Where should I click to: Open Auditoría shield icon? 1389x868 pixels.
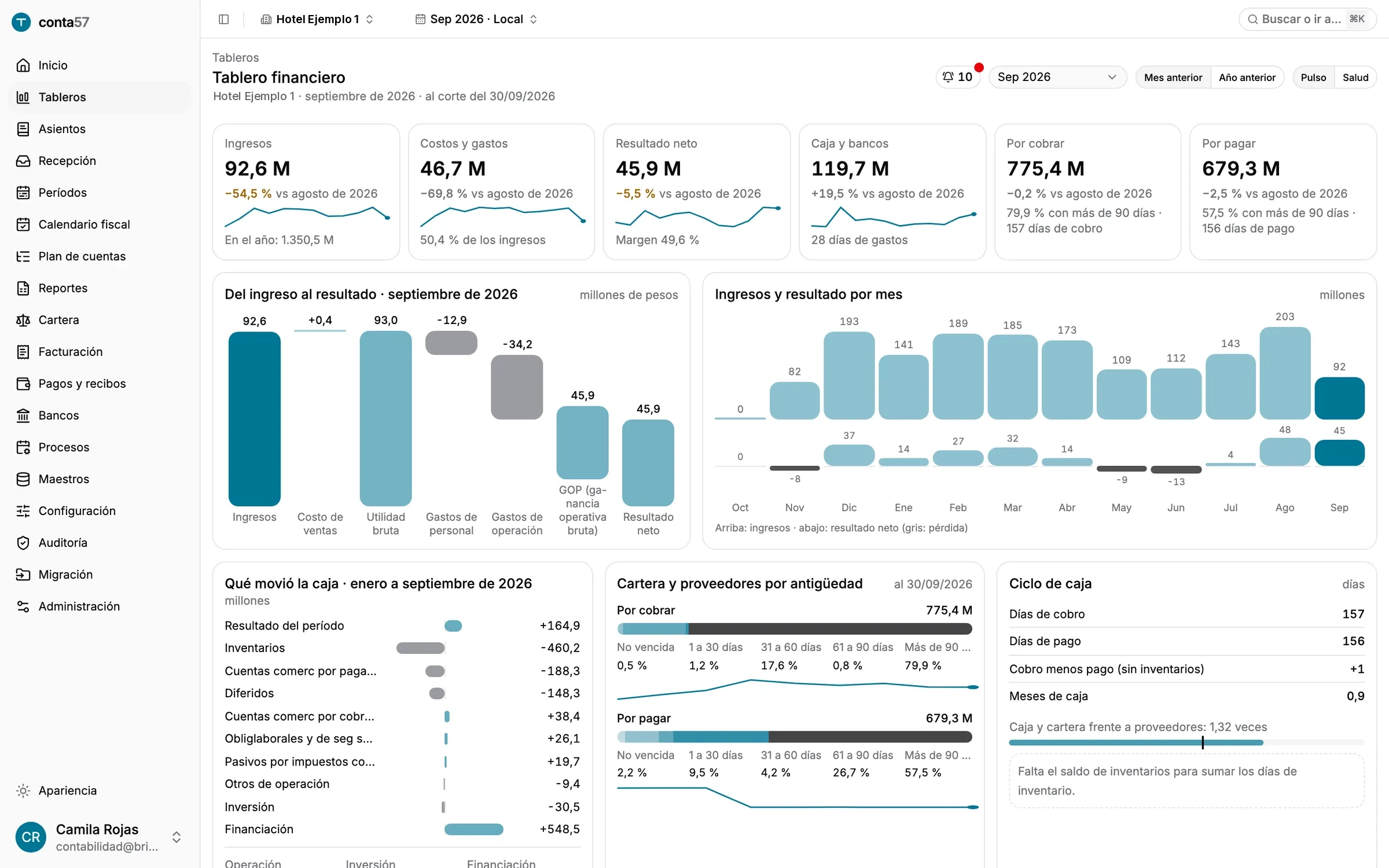pos(23,543)
